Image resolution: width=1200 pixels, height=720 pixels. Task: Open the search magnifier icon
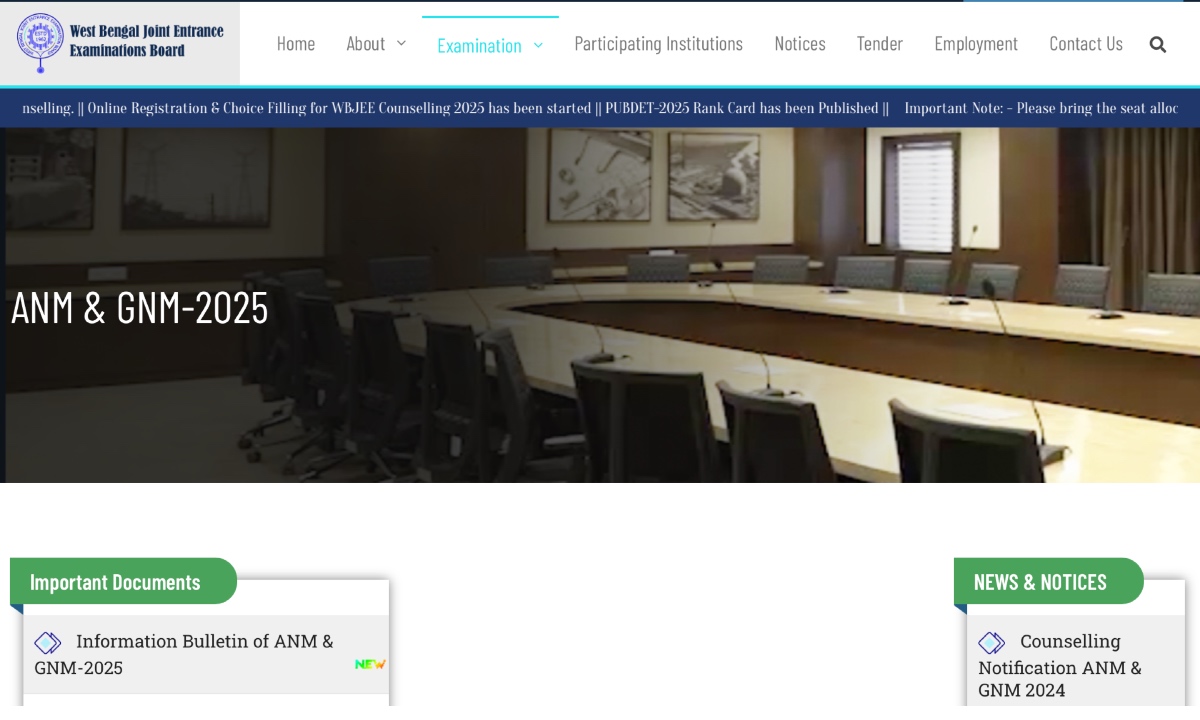(x=1158, y=44)
